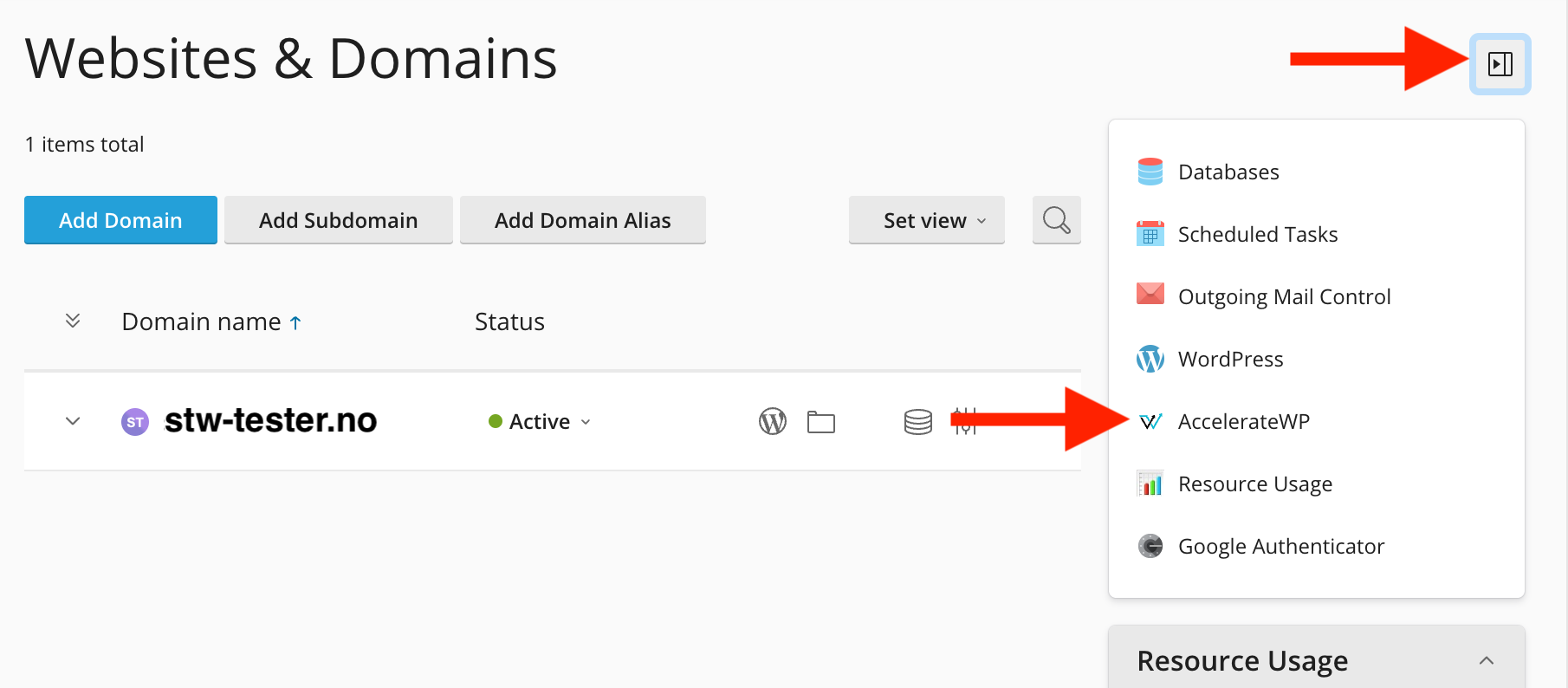Click the Add Domain button

tap(120, 220)
